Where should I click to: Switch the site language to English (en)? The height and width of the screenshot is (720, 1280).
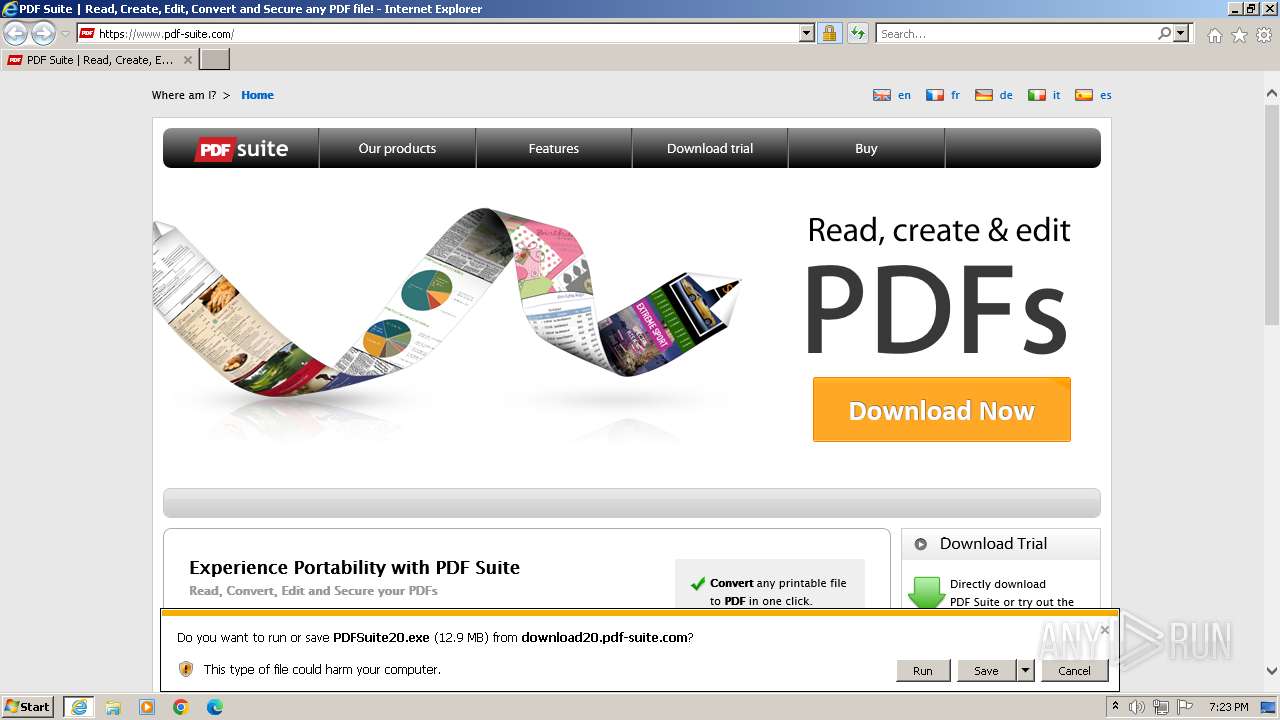904,95
